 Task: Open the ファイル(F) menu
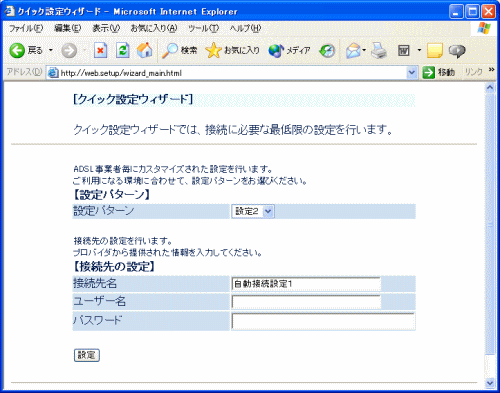coord(26,29)
